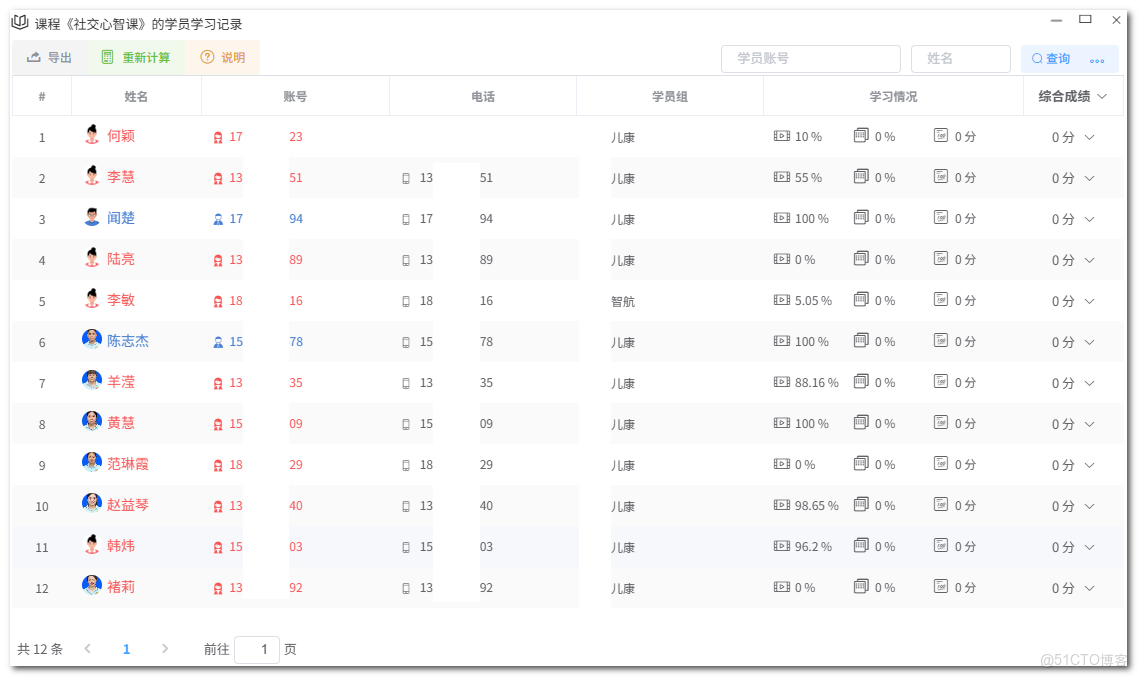
Task: Go to the next page arrow
Action: pos(165,649)
